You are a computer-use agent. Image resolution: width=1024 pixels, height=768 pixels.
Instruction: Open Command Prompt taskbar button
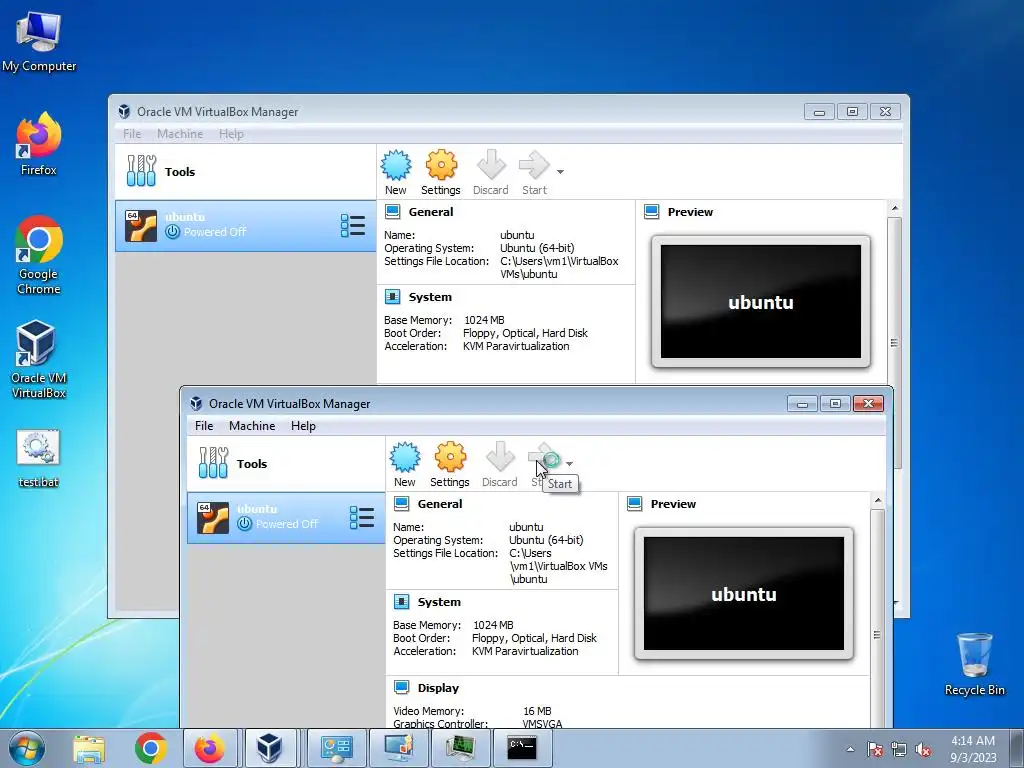click(x=522, y=748)
